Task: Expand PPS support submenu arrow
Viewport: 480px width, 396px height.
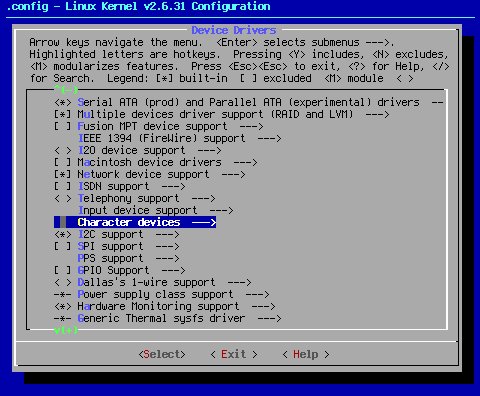Action: coord(167,258)
